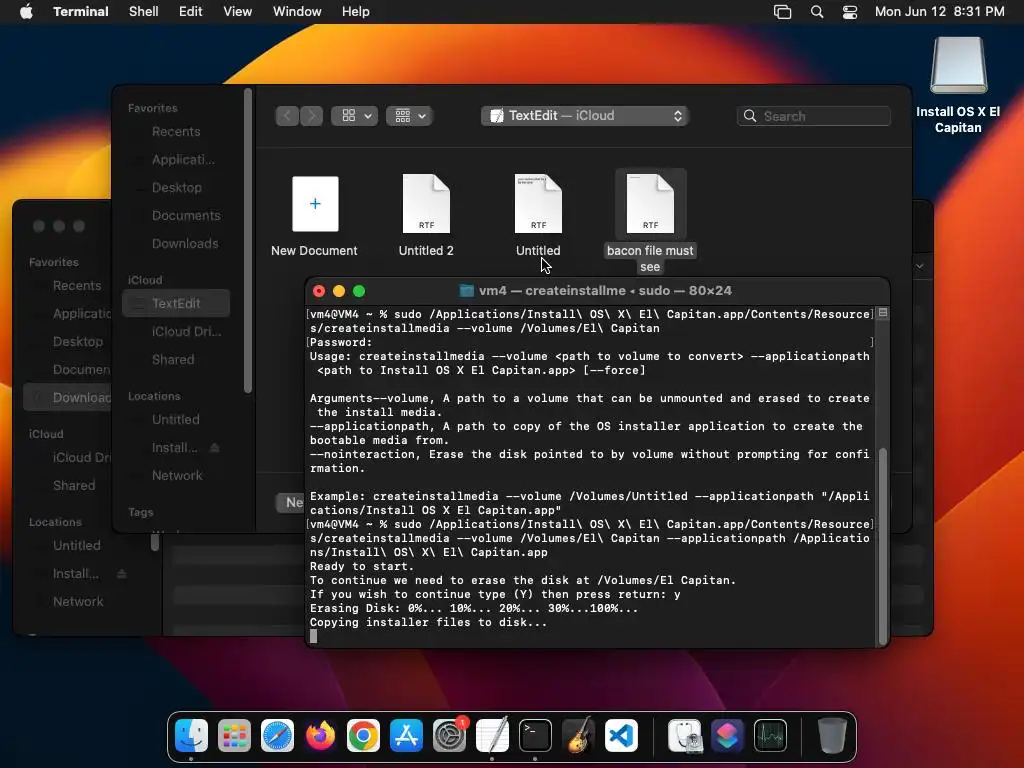Viewport: 1024px width, 768px height.
Task: Open the group-by view dropdown
Action: (409, 116)
